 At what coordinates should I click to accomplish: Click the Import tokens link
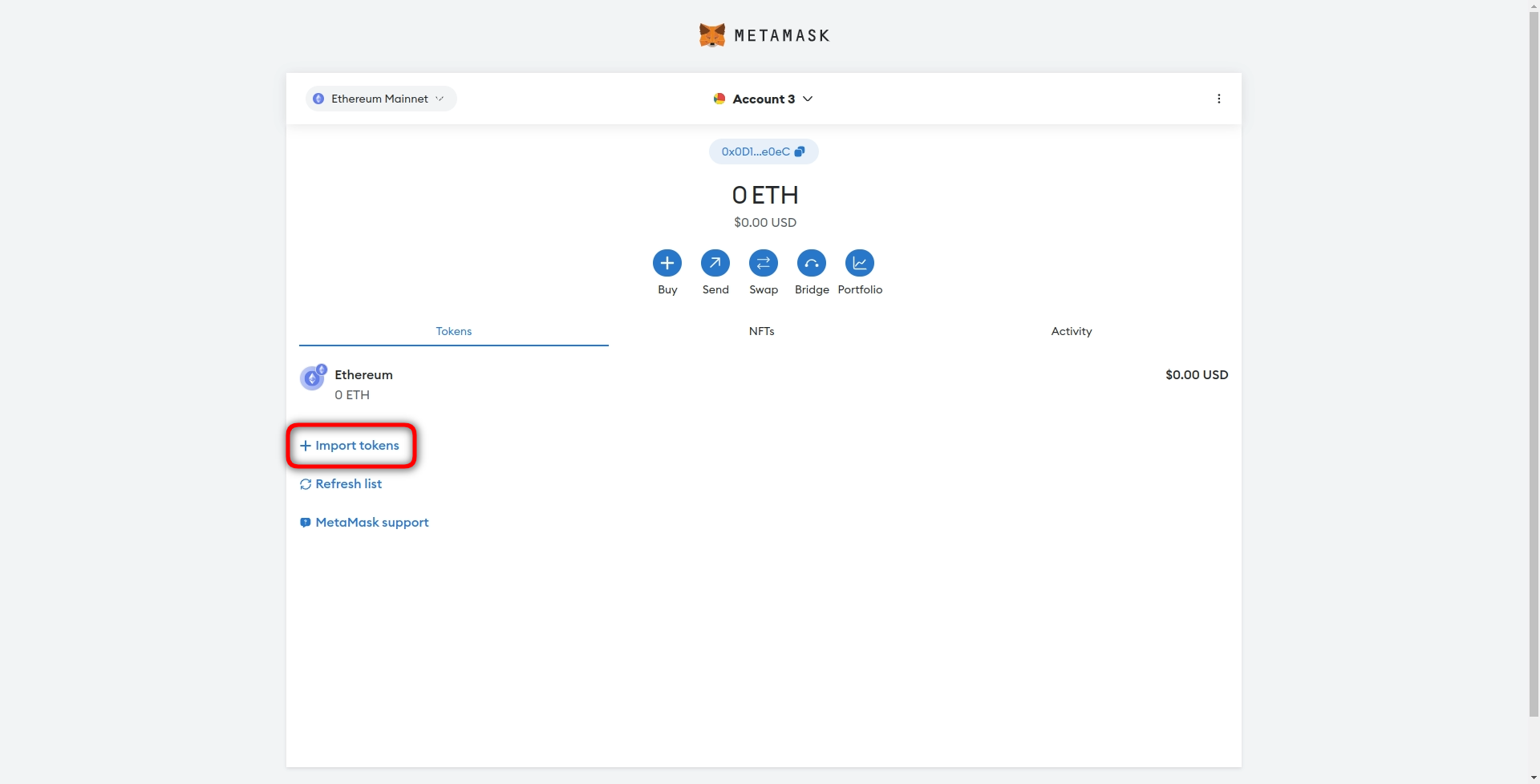(x=350, y=445)
